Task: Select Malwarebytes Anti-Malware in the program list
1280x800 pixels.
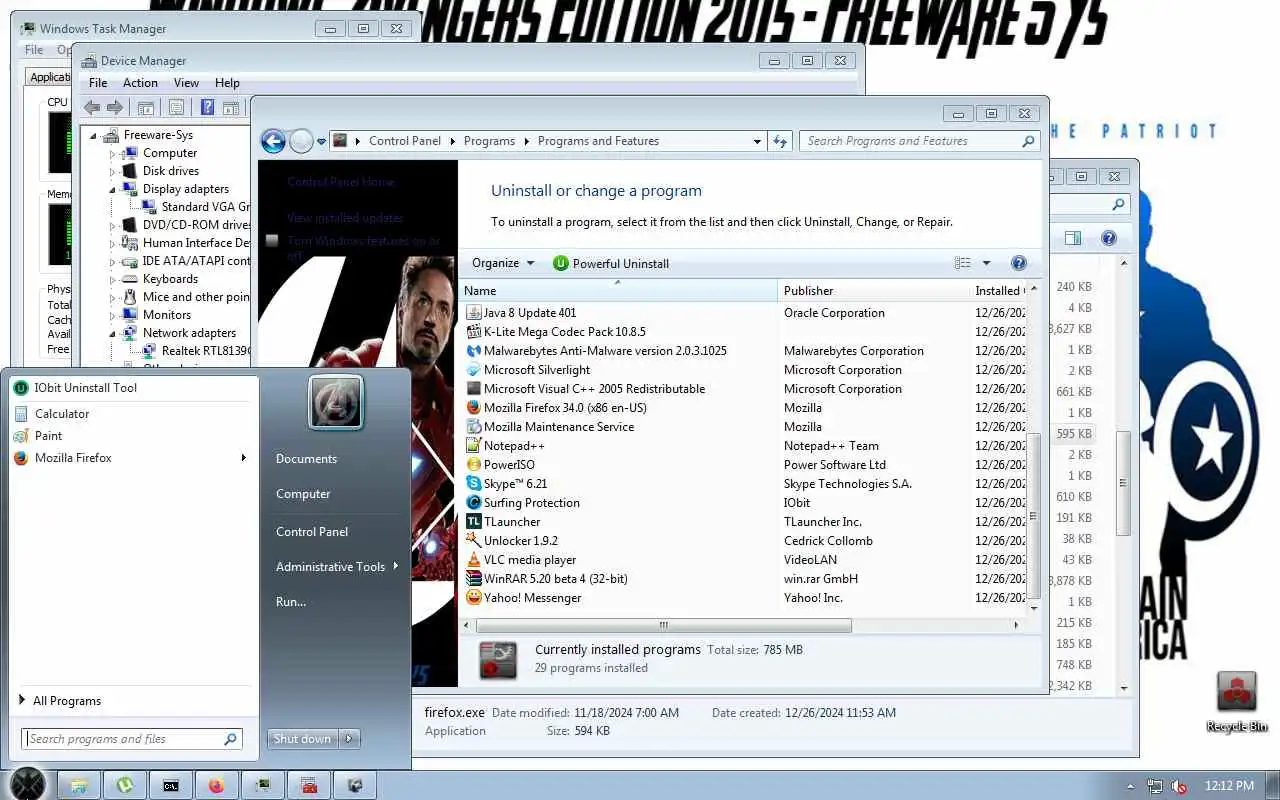Action: [605, 351]
